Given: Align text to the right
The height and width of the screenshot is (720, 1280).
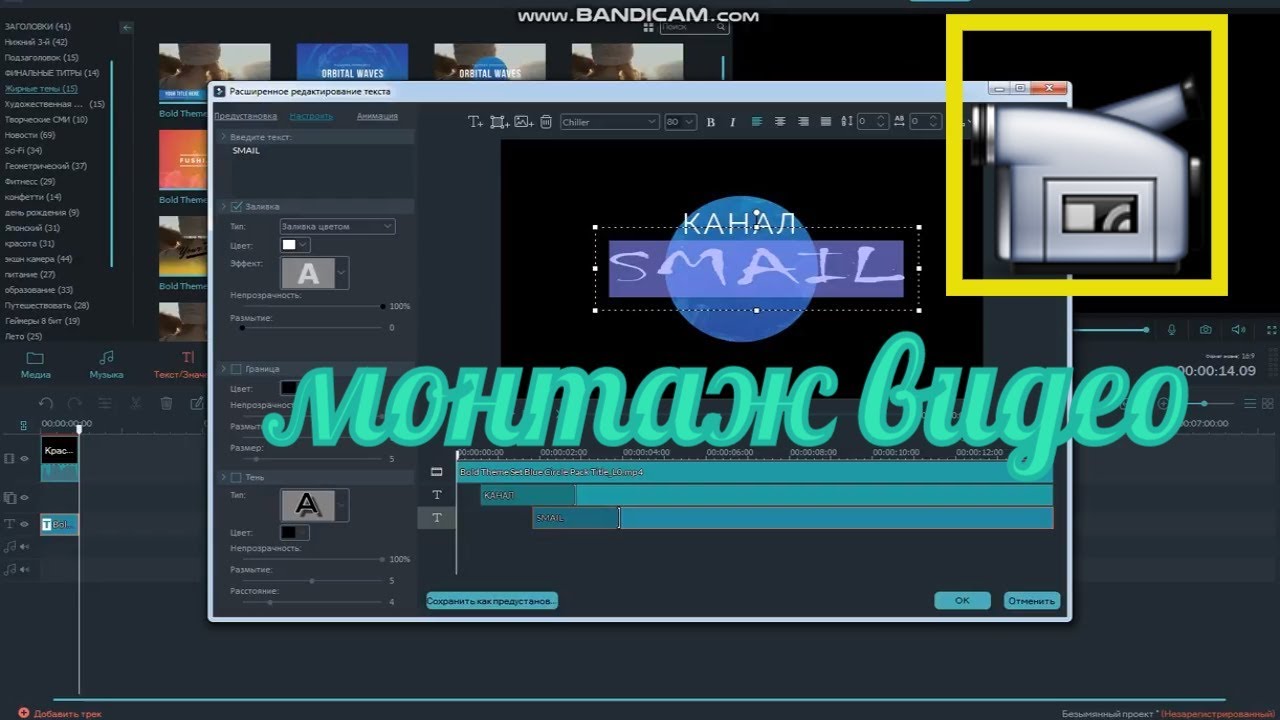Looking at the screenshot, I should tap(802, 122).
